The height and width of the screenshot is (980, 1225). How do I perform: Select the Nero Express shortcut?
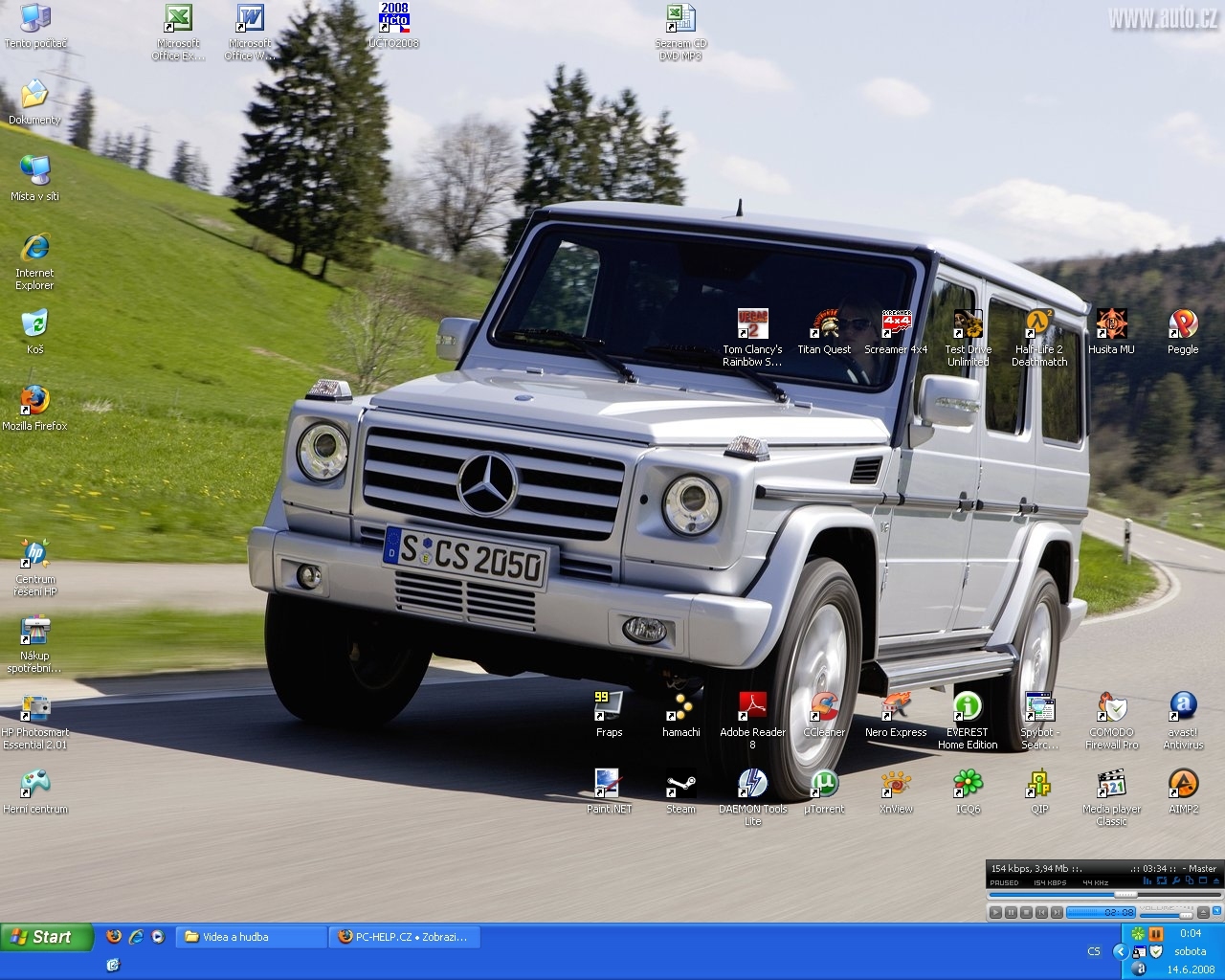[896, 716]
